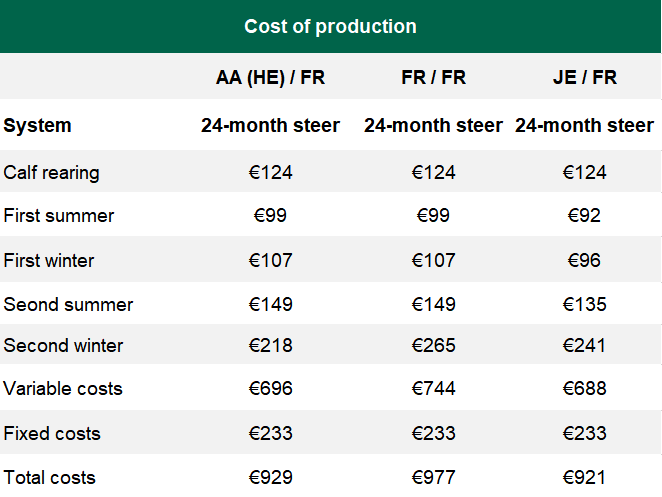Click the System row label
The image size is (662, 497).
38,126
